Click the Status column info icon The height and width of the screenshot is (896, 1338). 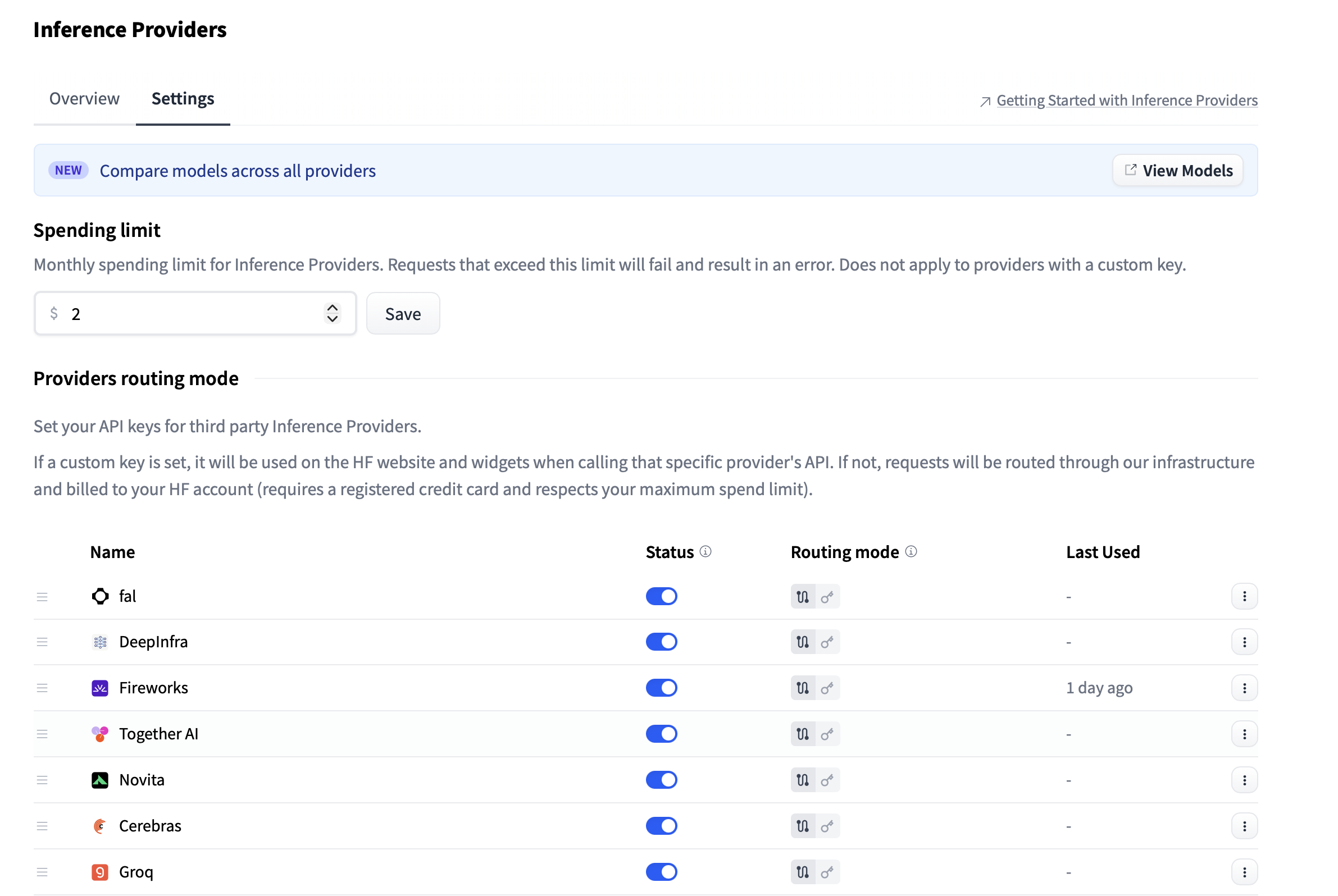tap(706, 551)
